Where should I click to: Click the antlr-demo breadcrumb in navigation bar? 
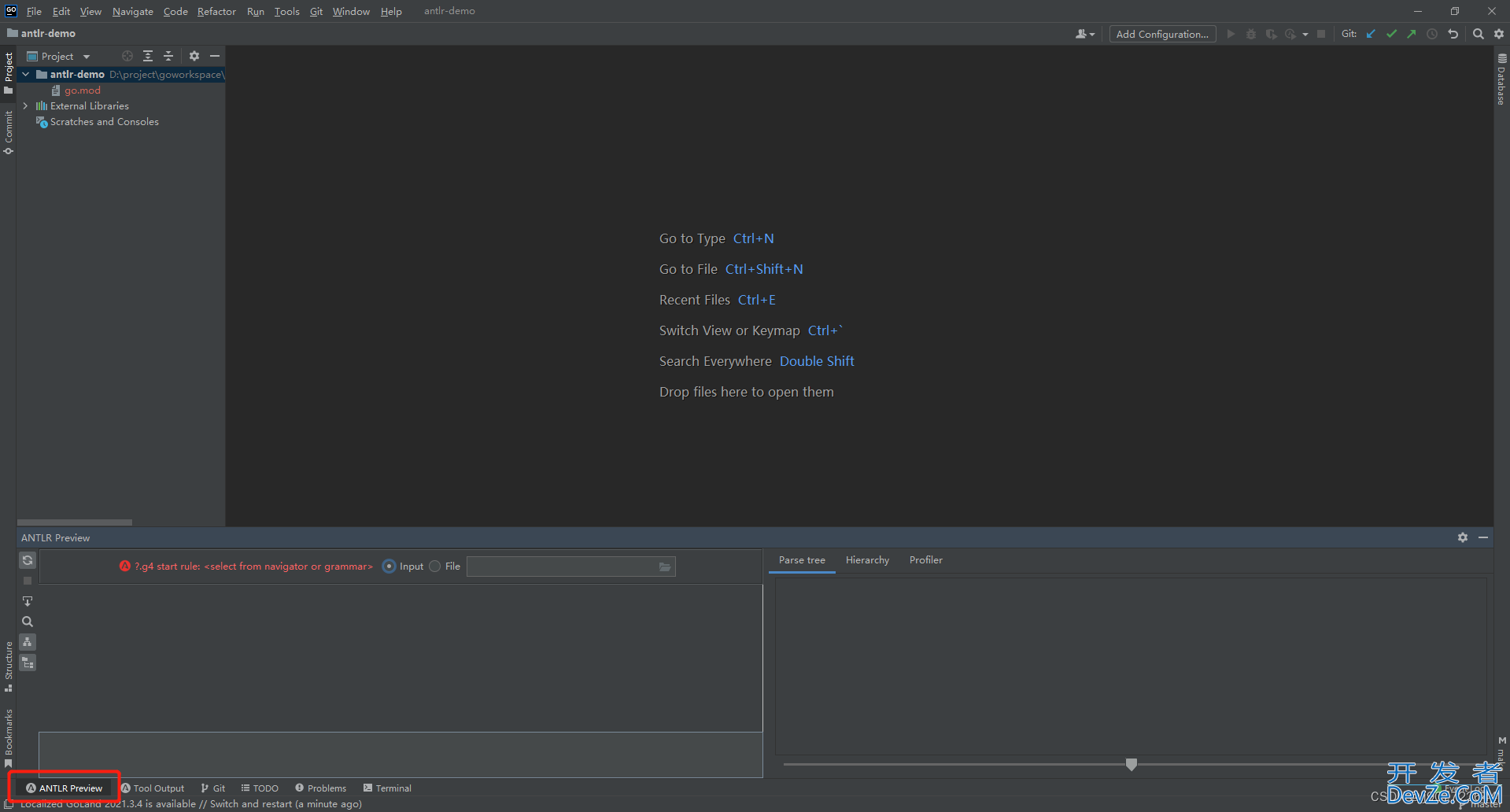coord(48,33)
